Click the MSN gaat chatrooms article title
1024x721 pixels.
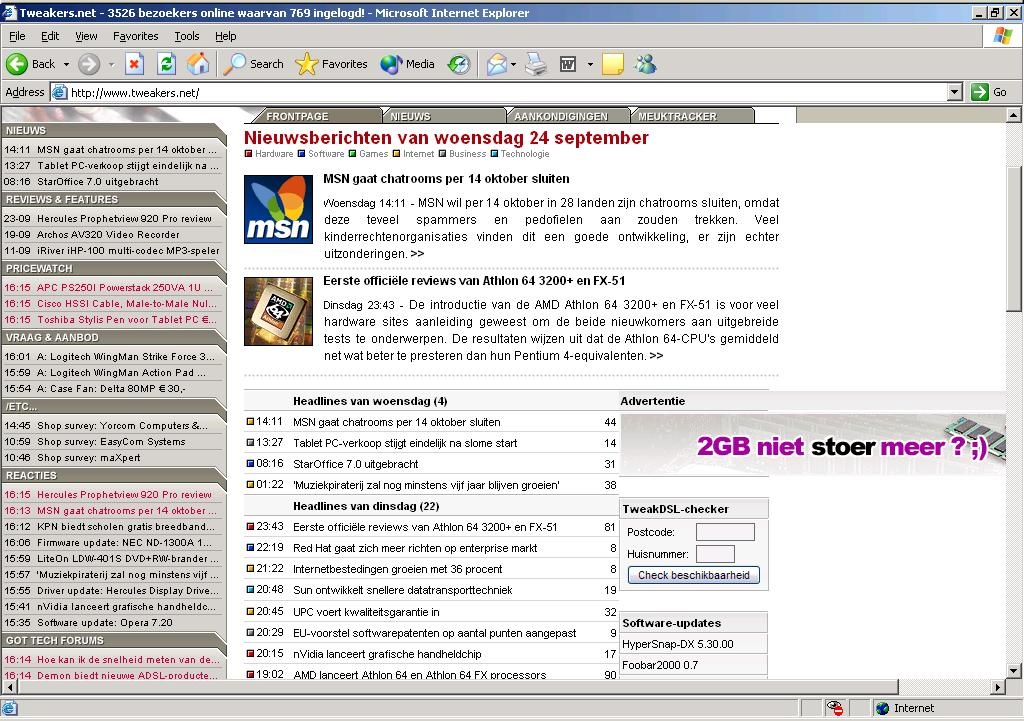point(446,179)
